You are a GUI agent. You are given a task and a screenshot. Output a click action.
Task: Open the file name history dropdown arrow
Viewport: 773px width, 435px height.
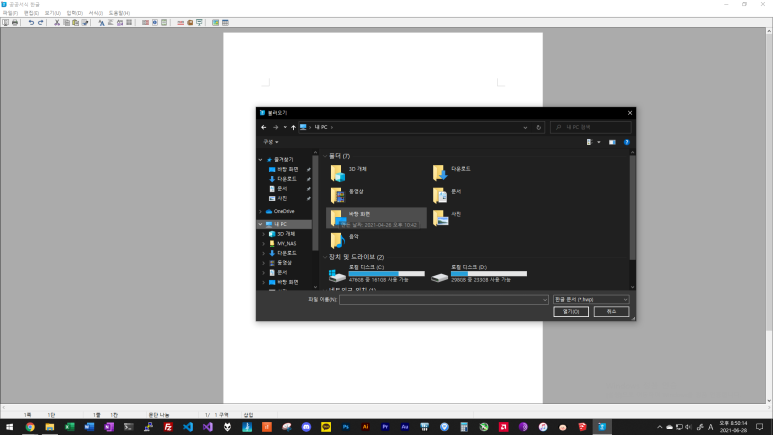(x=544, y=299)
